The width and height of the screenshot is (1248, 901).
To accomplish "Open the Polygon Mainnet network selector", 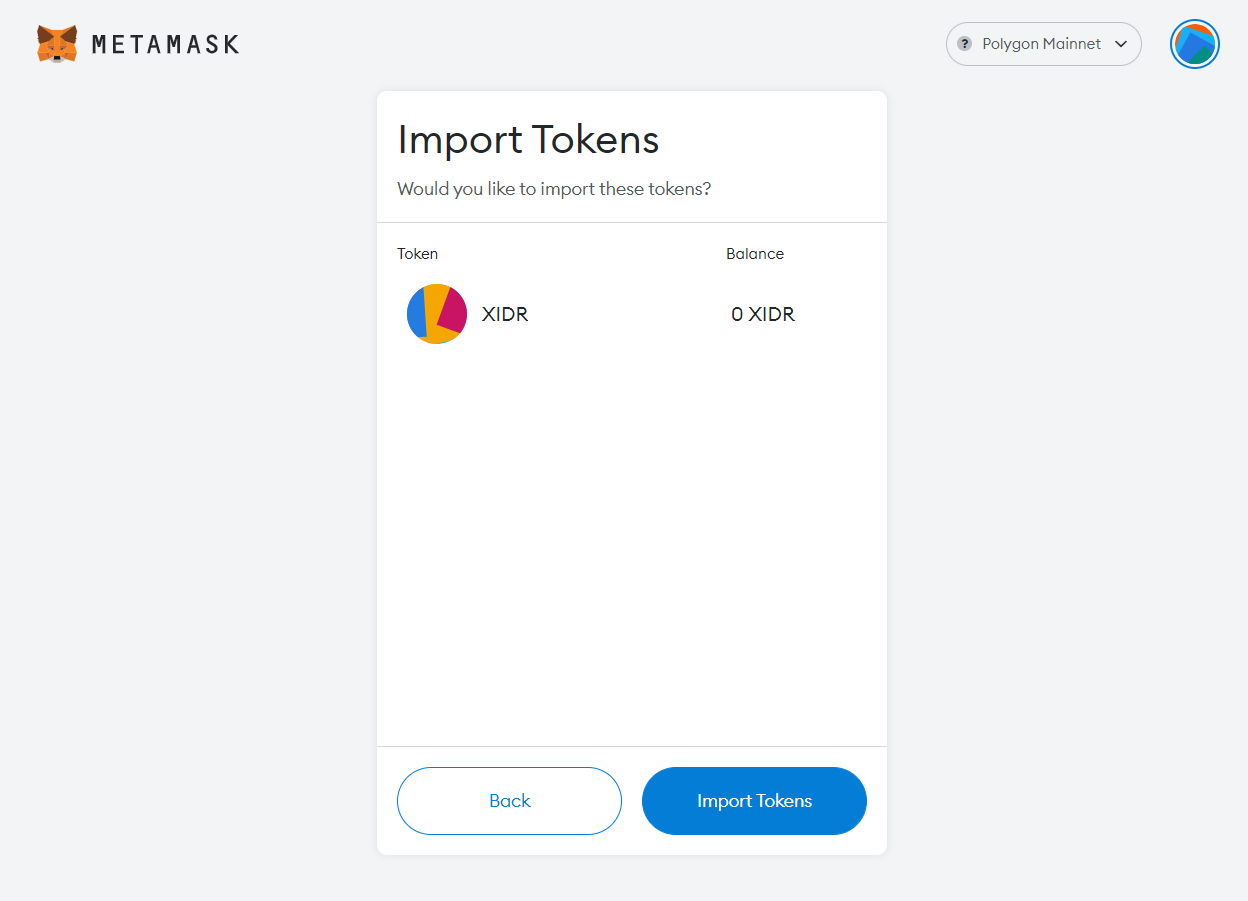I will coord(1044,44).
